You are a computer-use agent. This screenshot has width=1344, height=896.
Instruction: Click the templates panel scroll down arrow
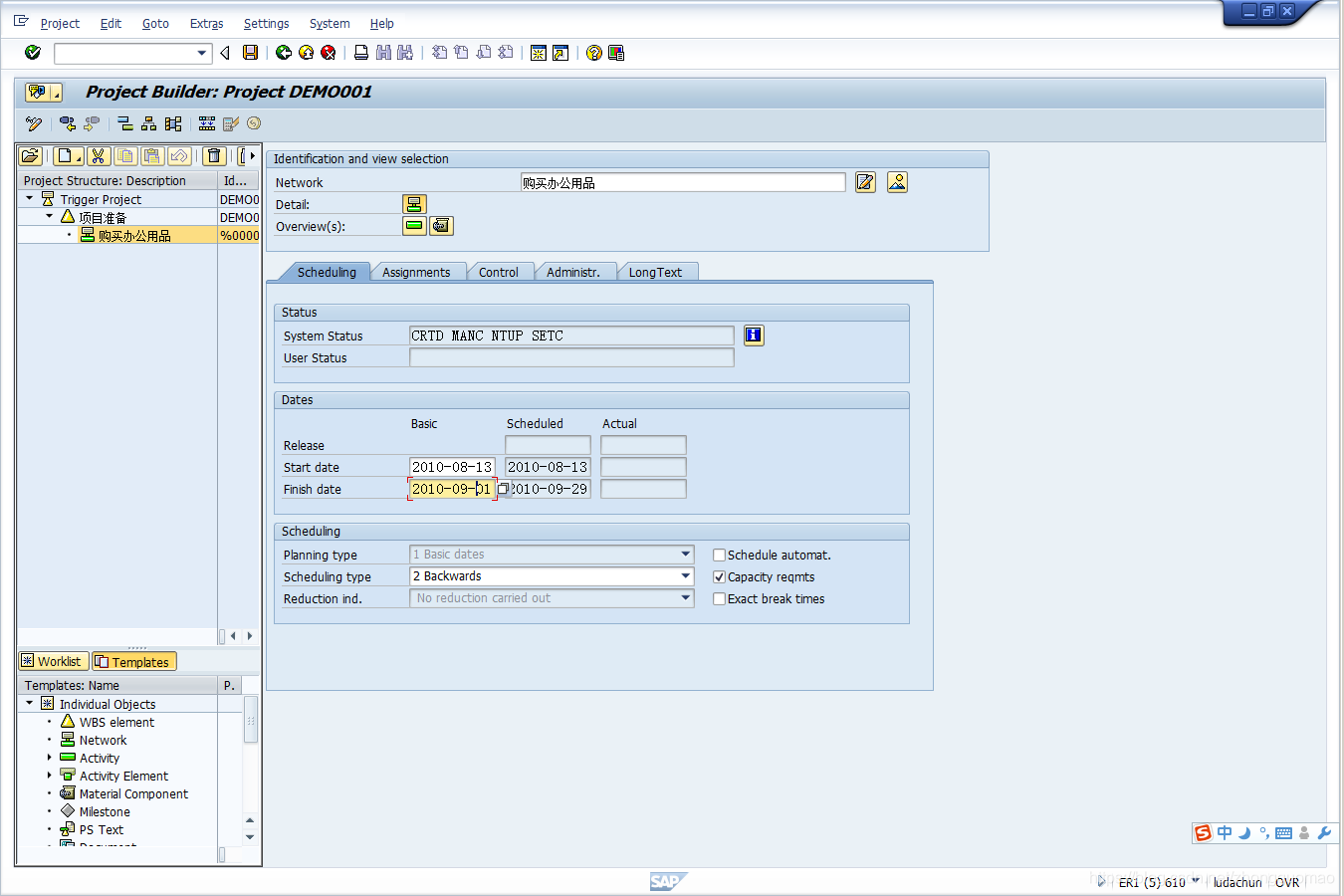(250, 837)
